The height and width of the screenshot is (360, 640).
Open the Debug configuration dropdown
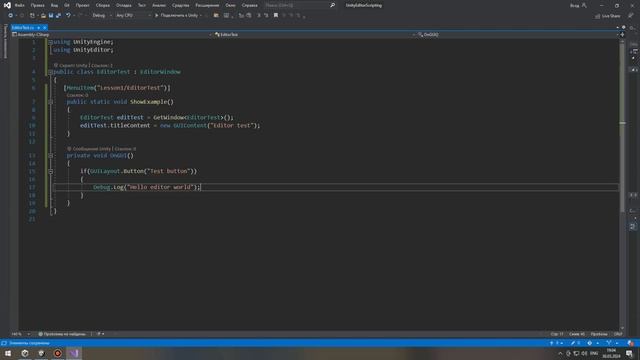pos(102,16)
